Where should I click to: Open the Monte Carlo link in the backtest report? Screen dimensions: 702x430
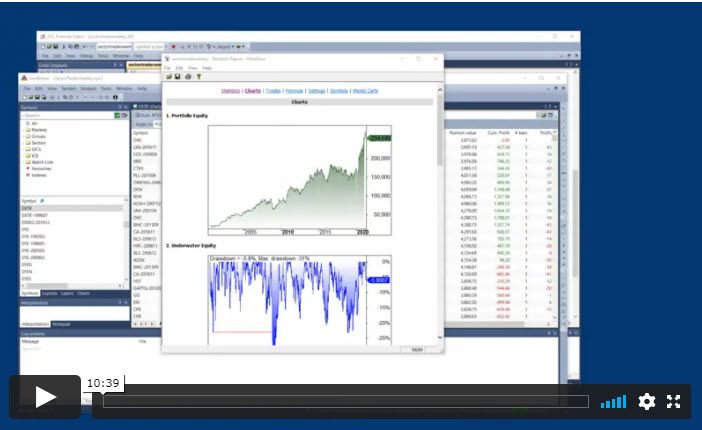coord(365,91)
